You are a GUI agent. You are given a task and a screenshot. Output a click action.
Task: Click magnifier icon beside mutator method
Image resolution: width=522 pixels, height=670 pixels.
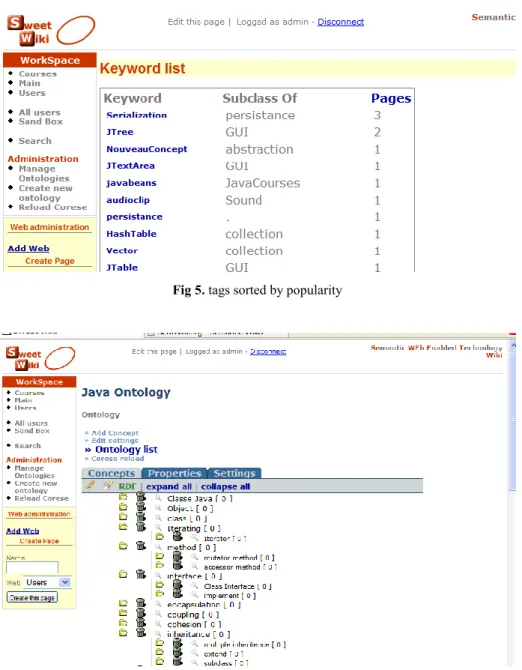(194, 556)
